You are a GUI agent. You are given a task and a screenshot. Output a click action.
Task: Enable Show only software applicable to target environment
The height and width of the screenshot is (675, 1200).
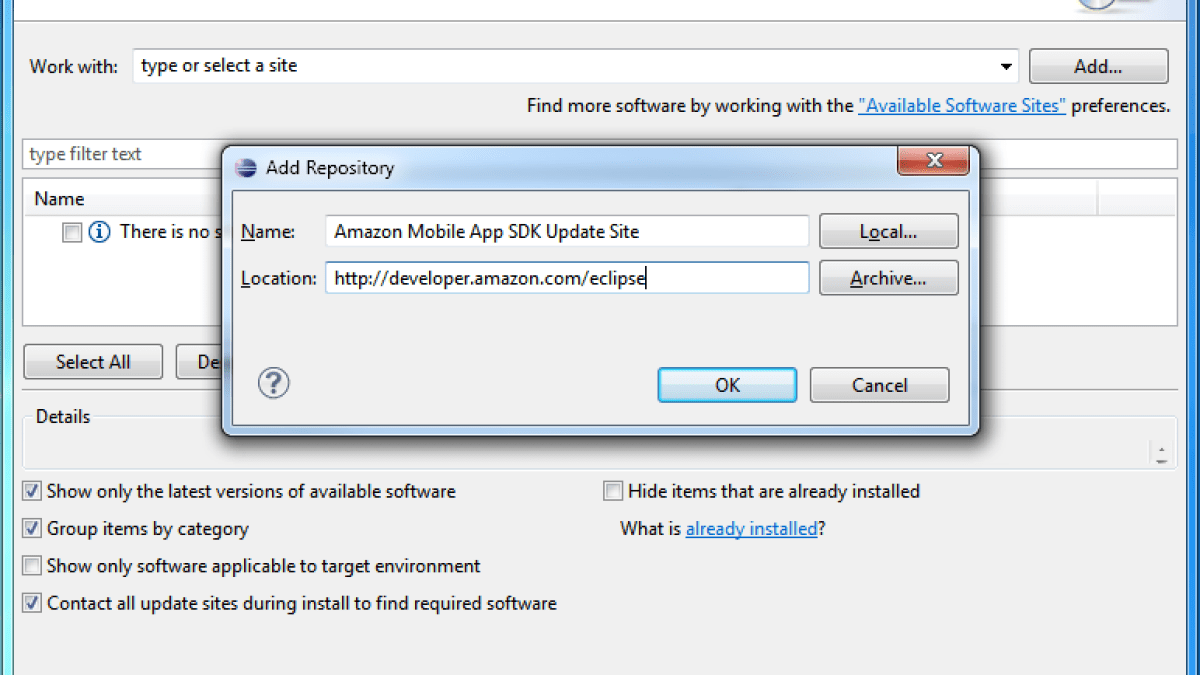(x=33, y=566)
